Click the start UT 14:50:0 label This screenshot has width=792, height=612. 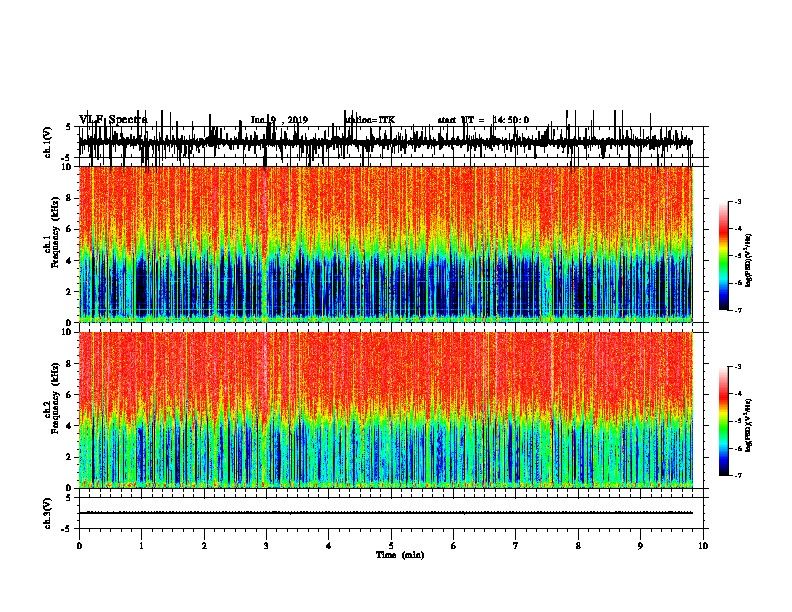click(x=483, y=120)
